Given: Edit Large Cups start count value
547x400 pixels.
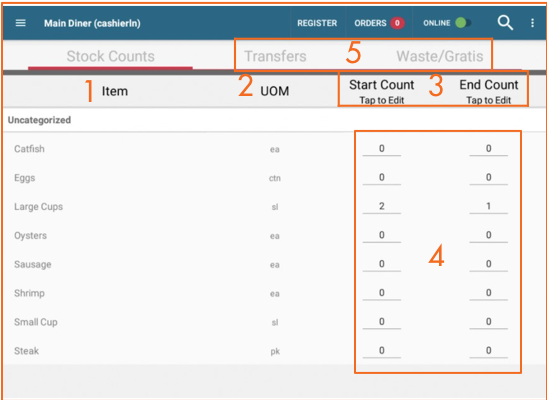Looking at the screenshot, I should (382, 206).
